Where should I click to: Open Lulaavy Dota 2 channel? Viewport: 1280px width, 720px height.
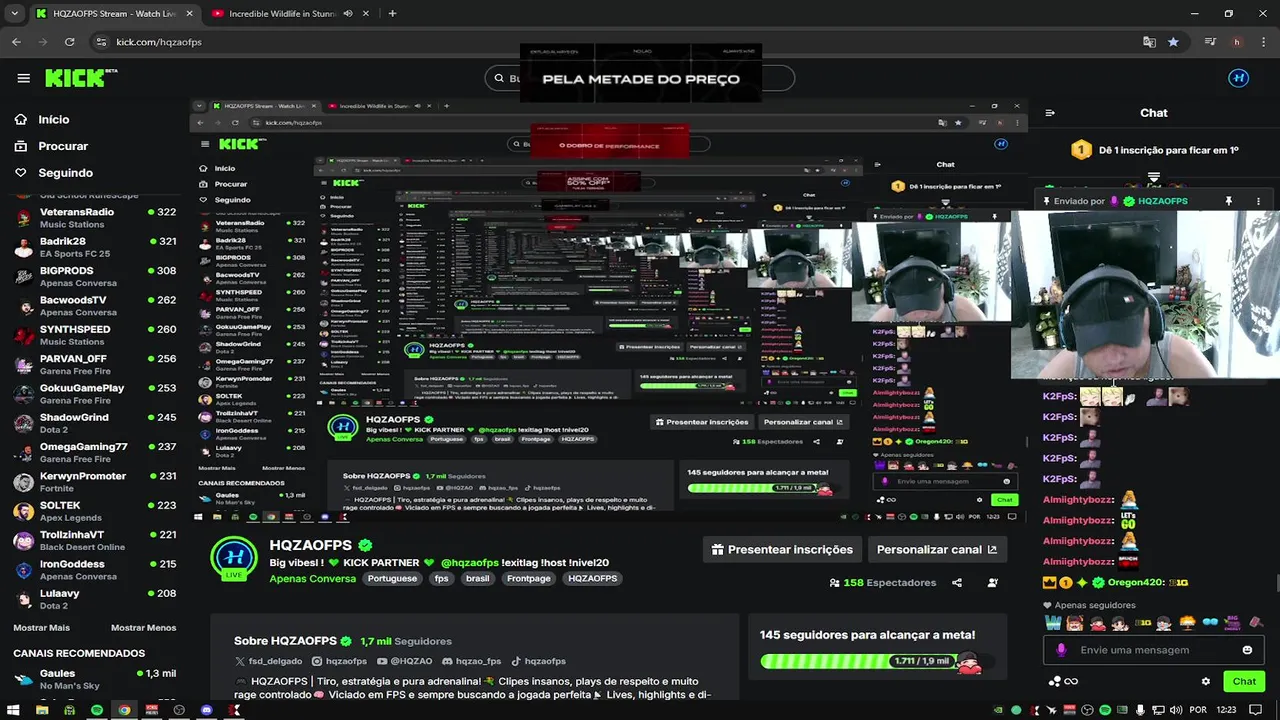pos(95,599)
